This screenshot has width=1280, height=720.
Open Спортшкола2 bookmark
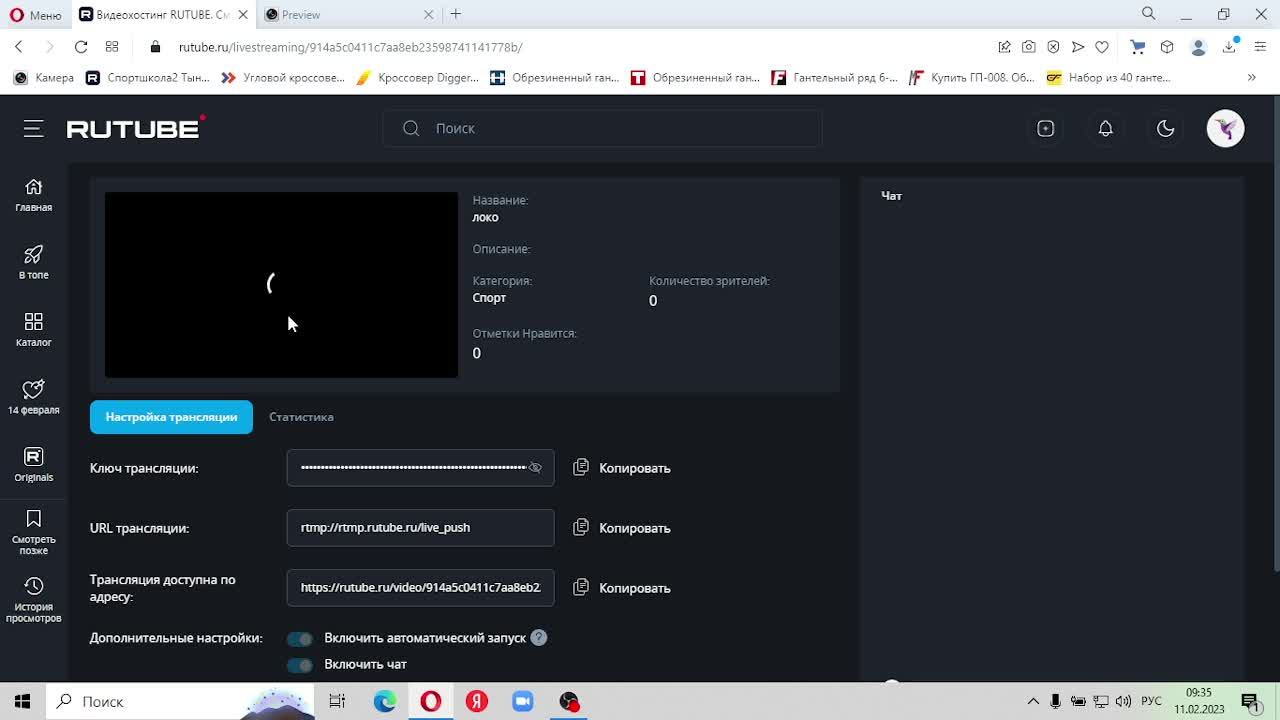[147, 77]
